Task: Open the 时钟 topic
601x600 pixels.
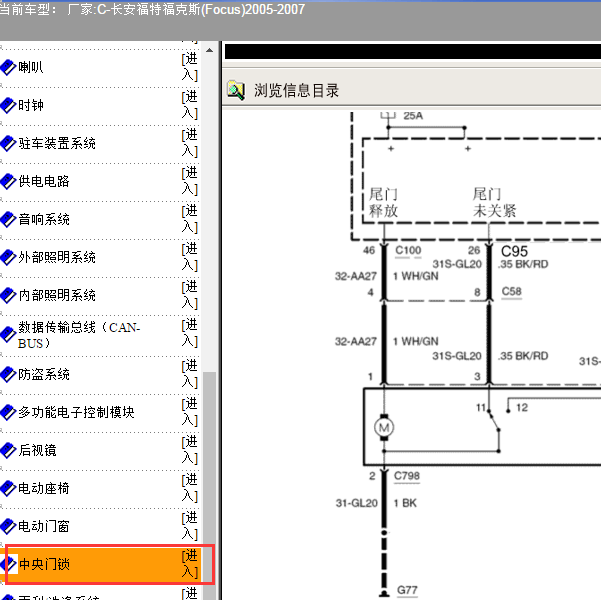Action: pos(31,105)
